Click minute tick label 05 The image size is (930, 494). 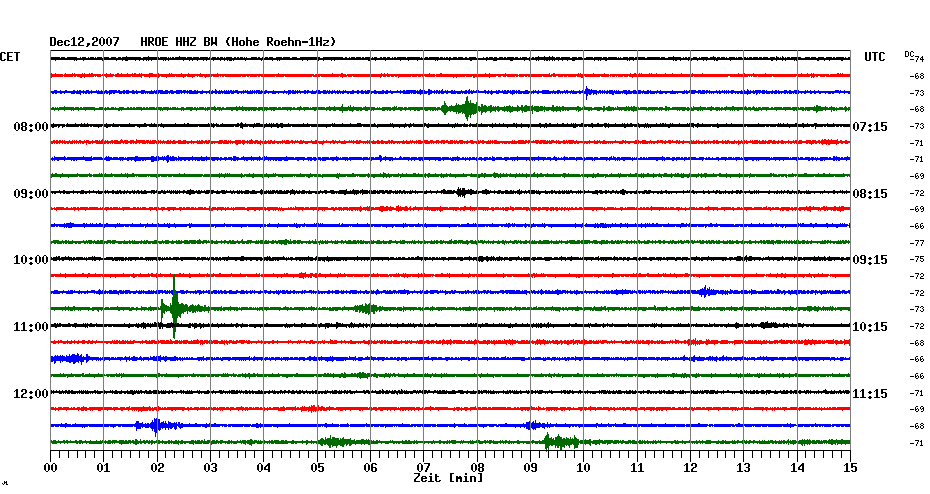(x=317, y=468)
